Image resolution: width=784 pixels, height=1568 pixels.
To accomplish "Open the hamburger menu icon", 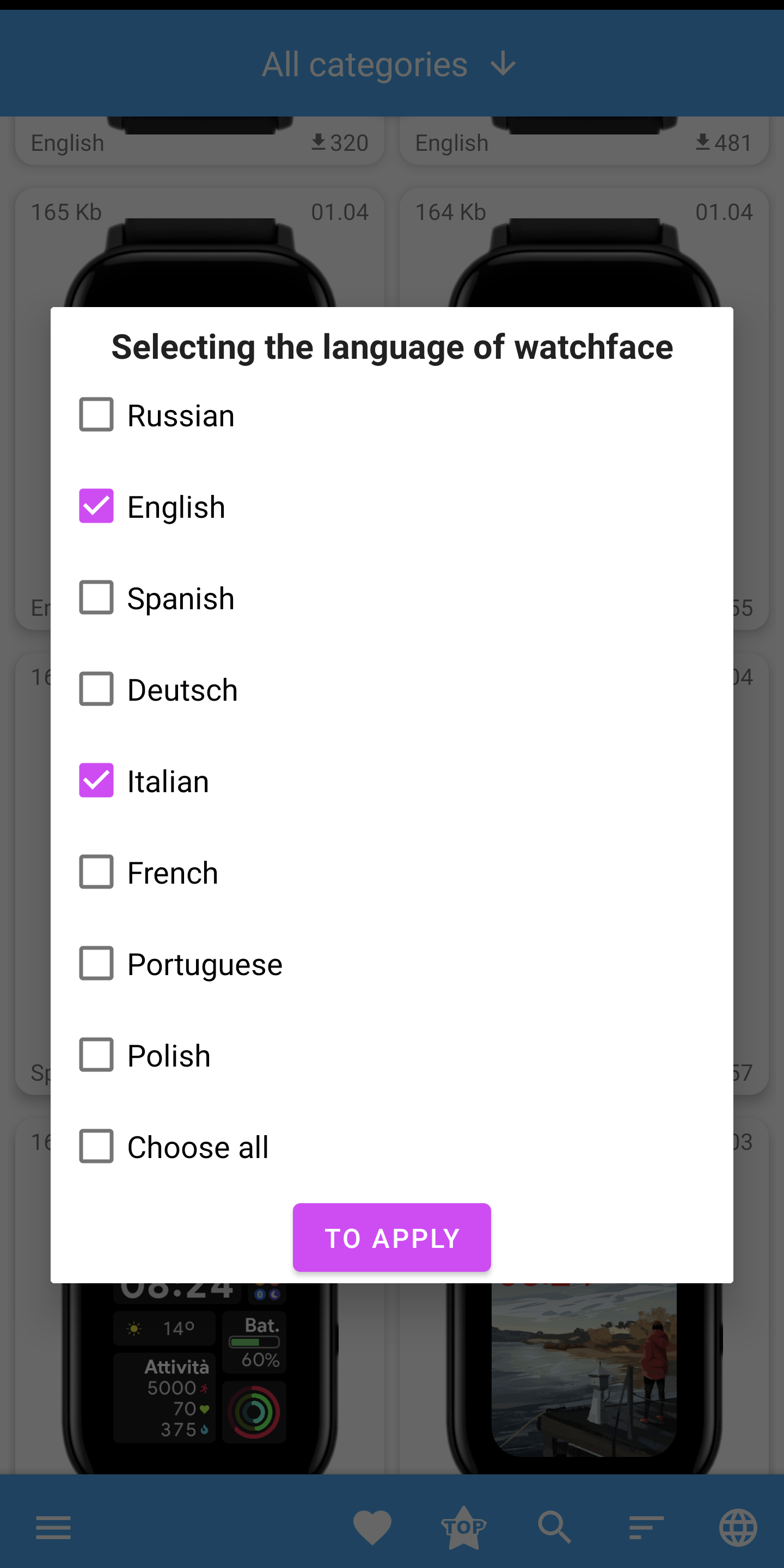I will pyautogui.click(x=53, y=1527).
